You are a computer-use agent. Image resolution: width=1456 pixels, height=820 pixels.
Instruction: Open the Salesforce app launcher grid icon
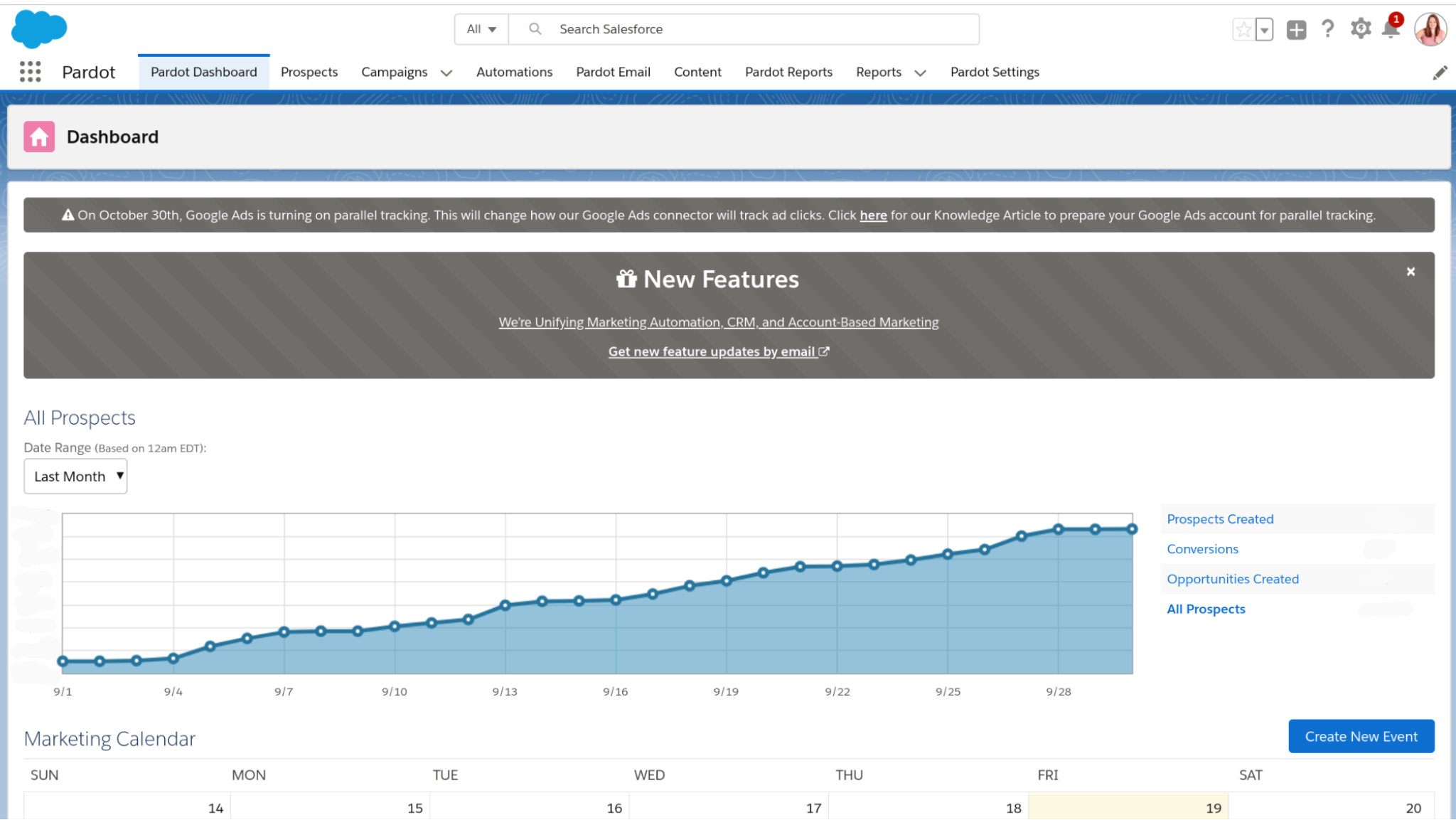[x=30, y=71]
